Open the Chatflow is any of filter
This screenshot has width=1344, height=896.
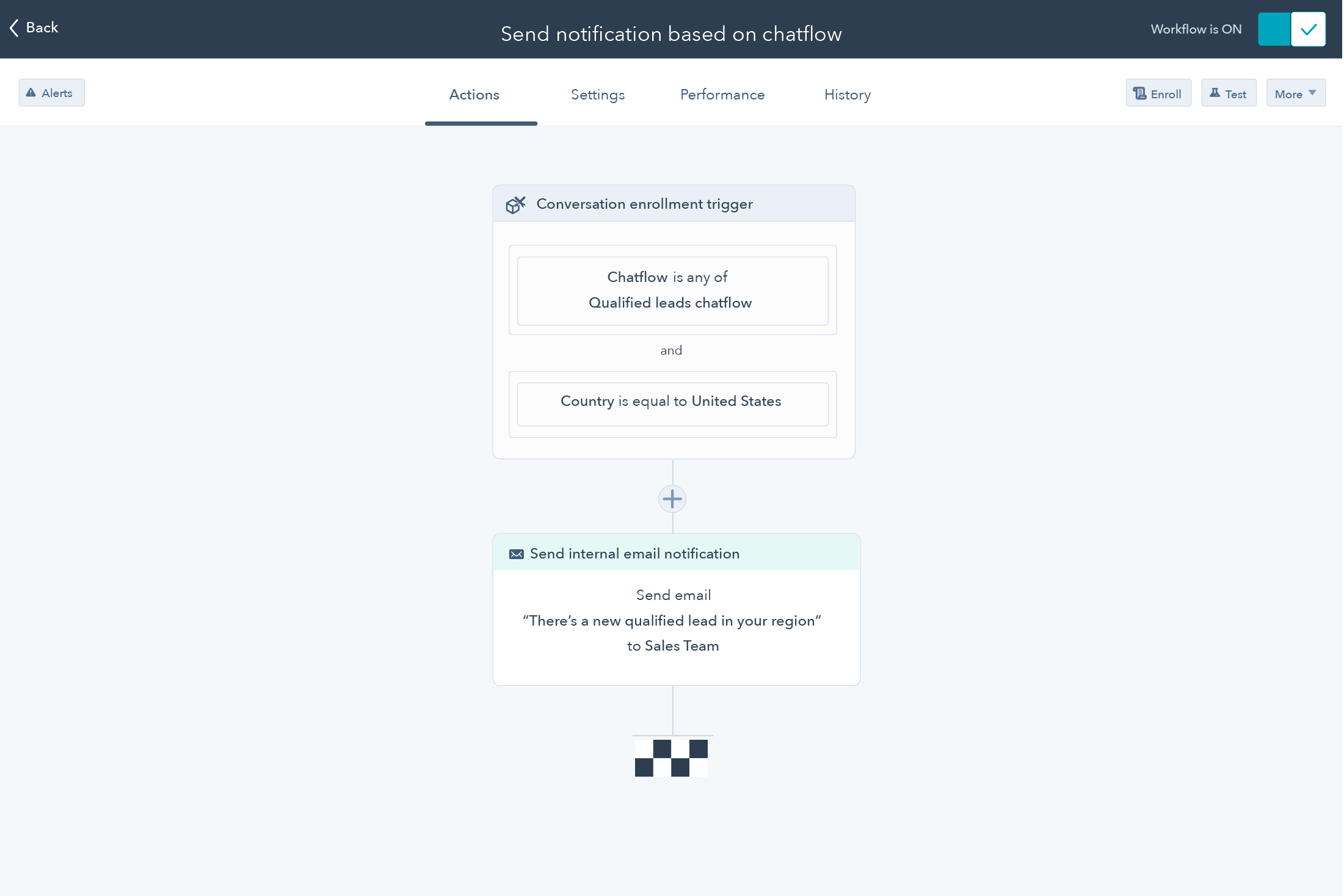[672, 291]
